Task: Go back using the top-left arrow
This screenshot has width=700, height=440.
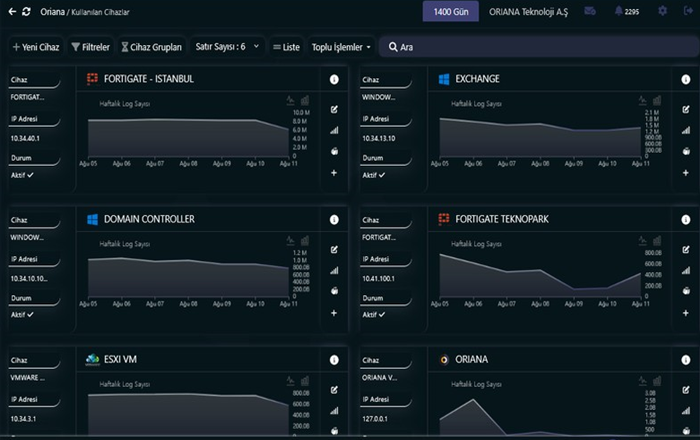Action: (x=12, y=12)
